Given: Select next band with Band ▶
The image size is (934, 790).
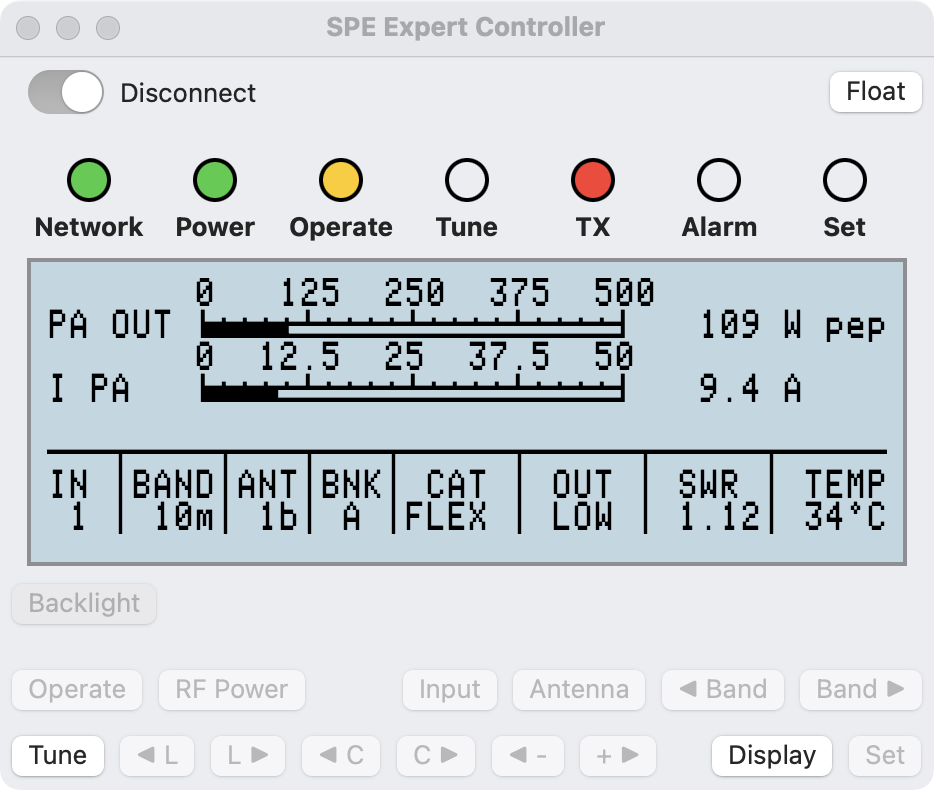Looking at the screenshot, I should tap(861, 689).
